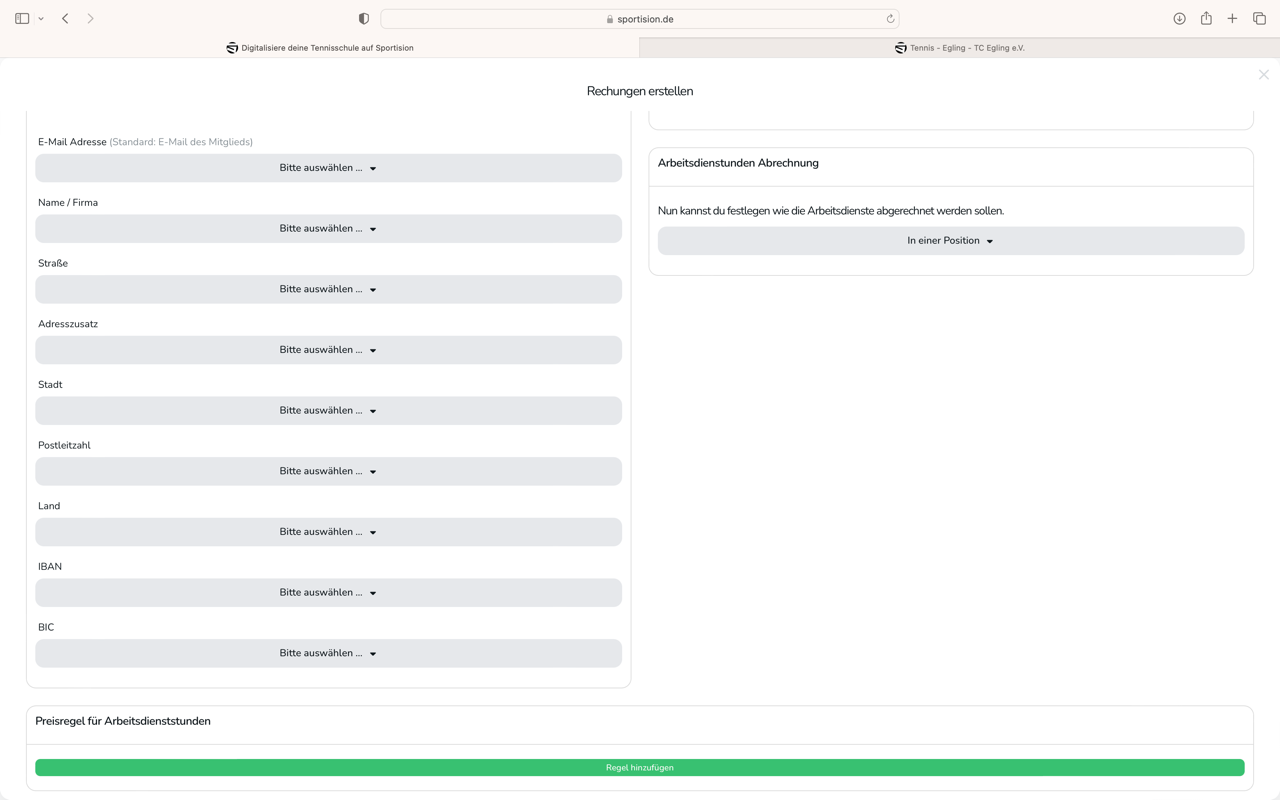Click the sportision.de address bar
The height and width of the screenshot is (800, 1280).
640,19
